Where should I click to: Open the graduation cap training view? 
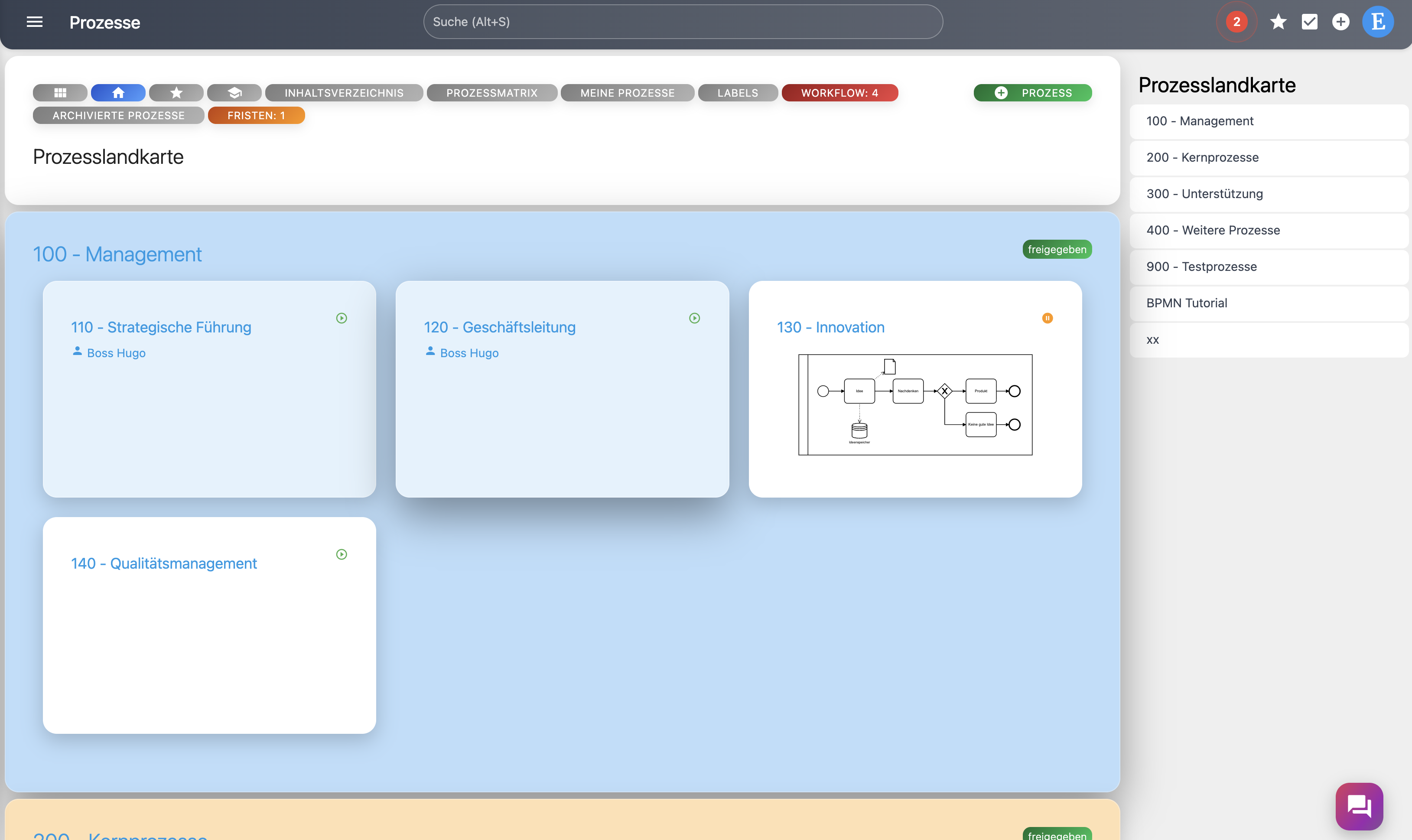click(234, 93)
